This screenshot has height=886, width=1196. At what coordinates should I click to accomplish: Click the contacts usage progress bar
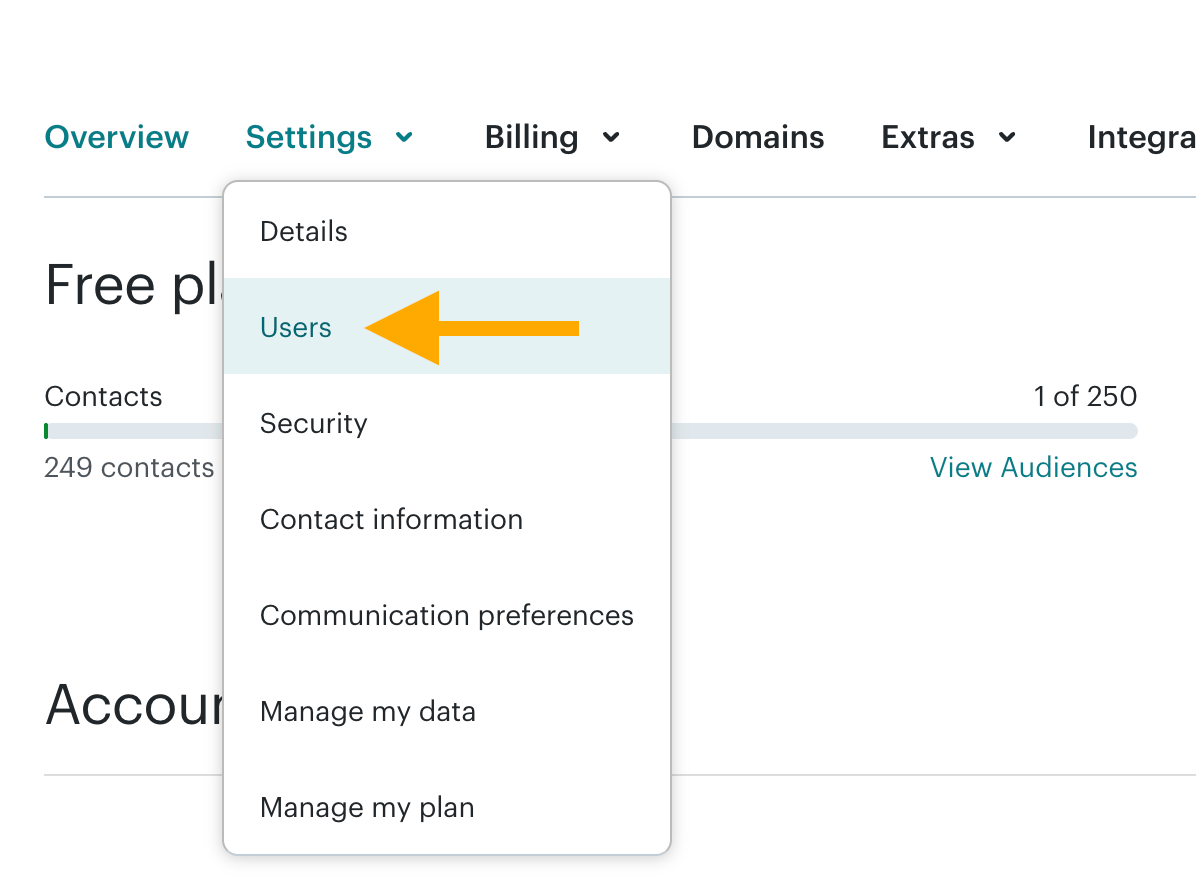coord(591,432)
